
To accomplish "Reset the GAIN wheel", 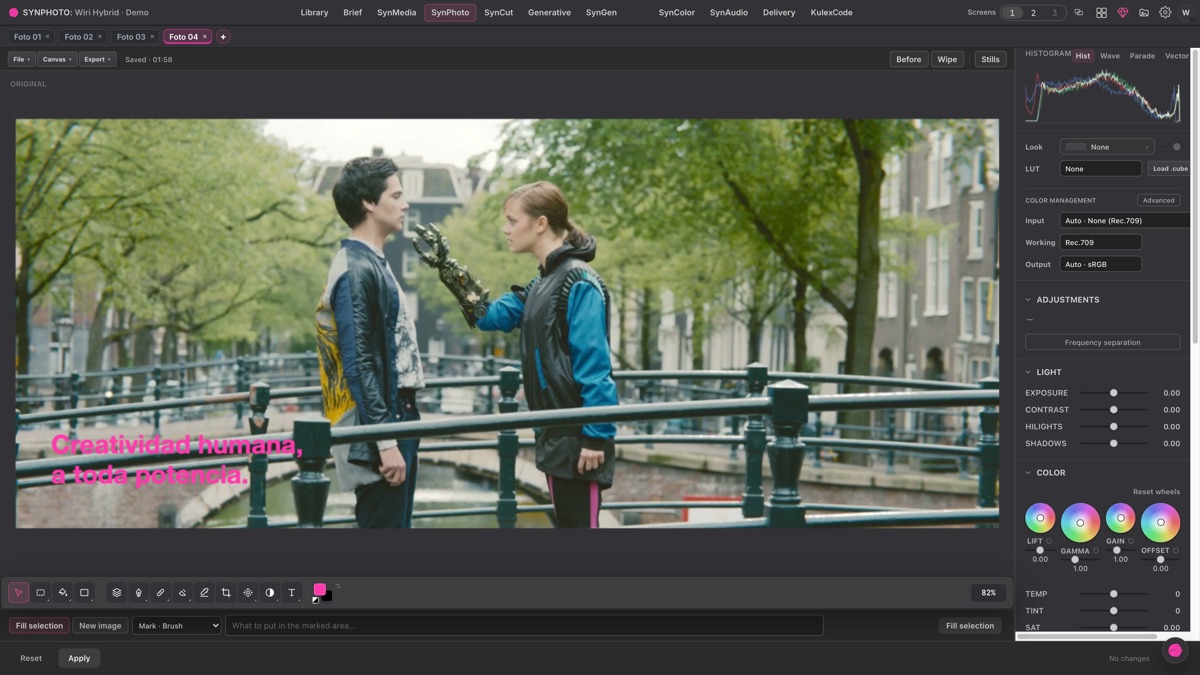I will (x=1131, y=541).
